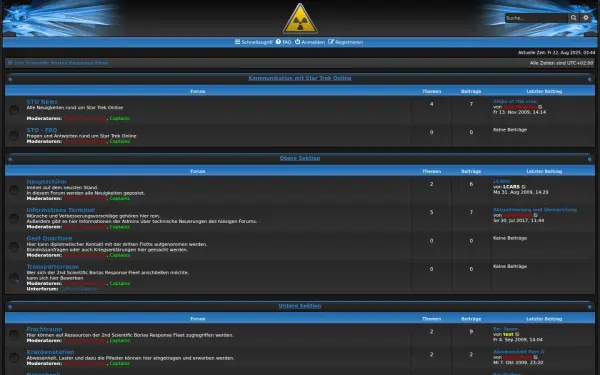Open the Gast Quartiere forum

tap(49, 238)
